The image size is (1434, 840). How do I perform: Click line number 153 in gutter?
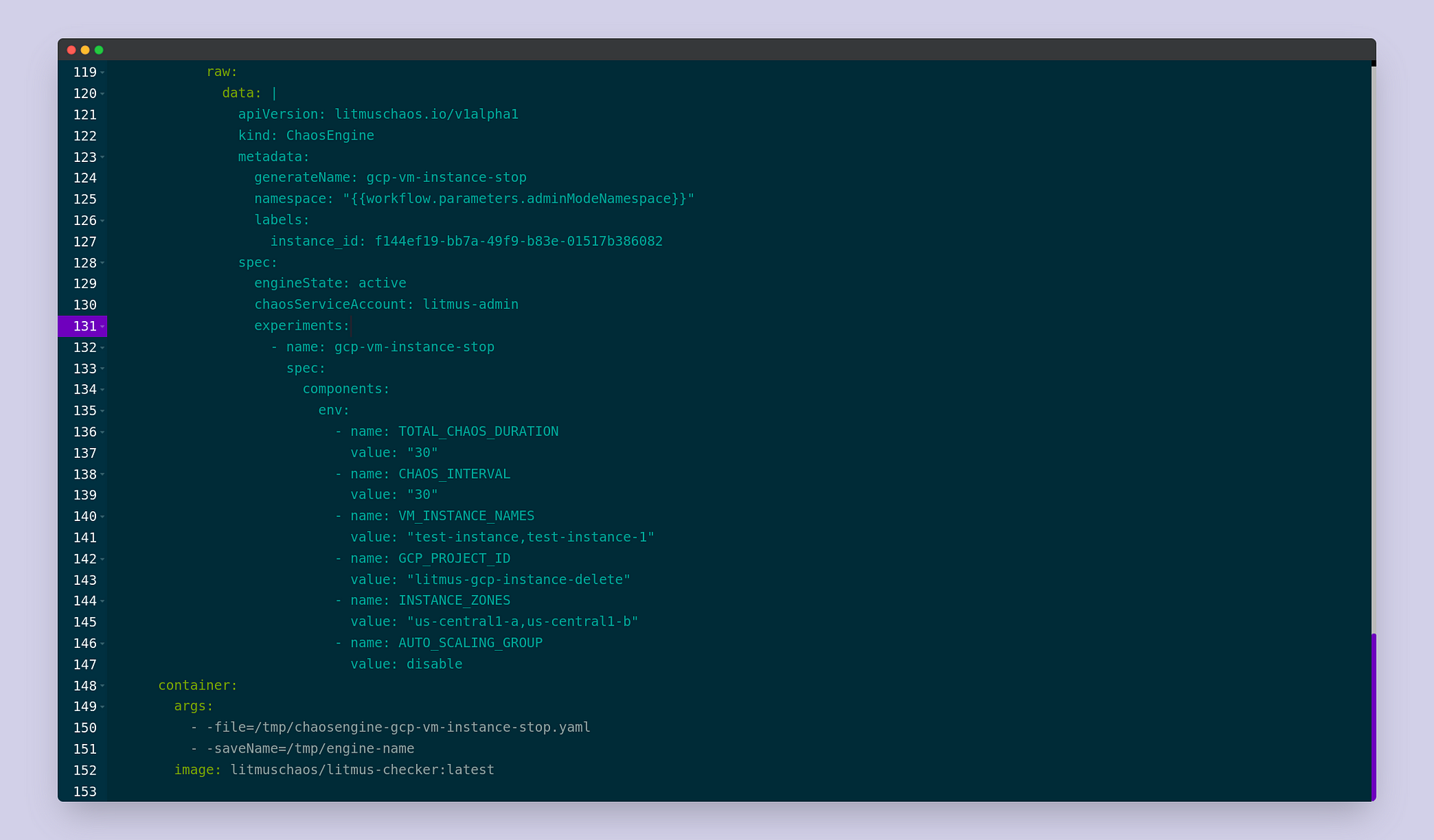85,792
